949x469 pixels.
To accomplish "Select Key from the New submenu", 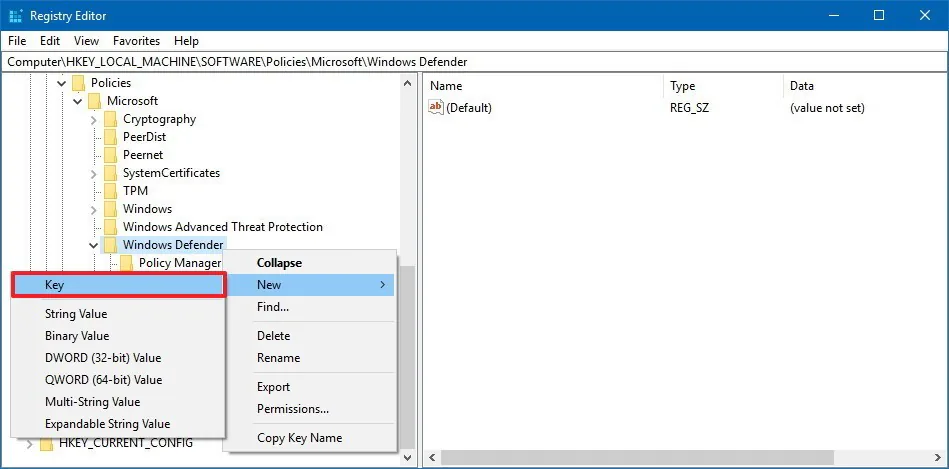I will 119,285.
